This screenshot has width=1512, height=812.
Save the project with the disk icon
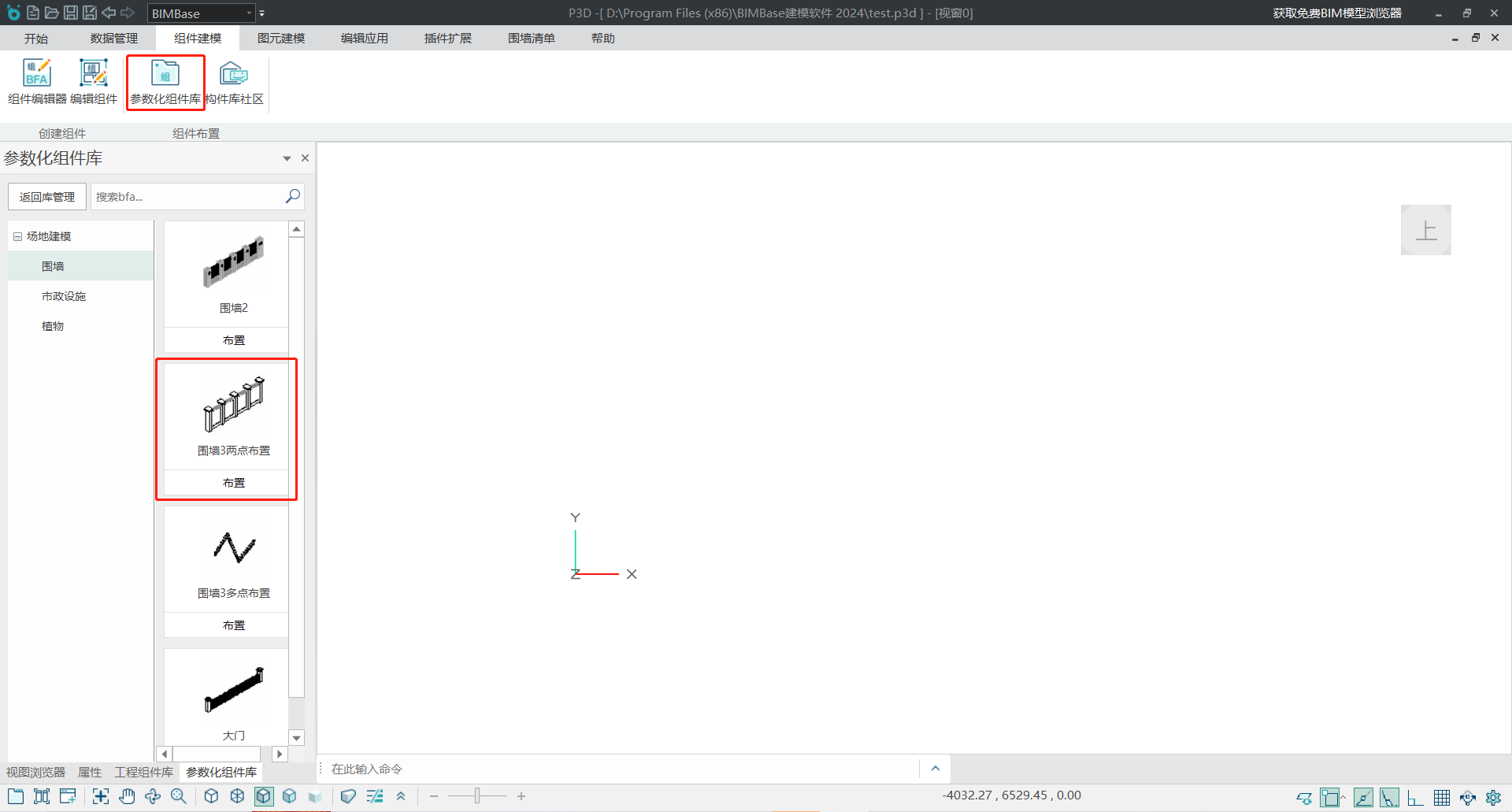[70, 13]
